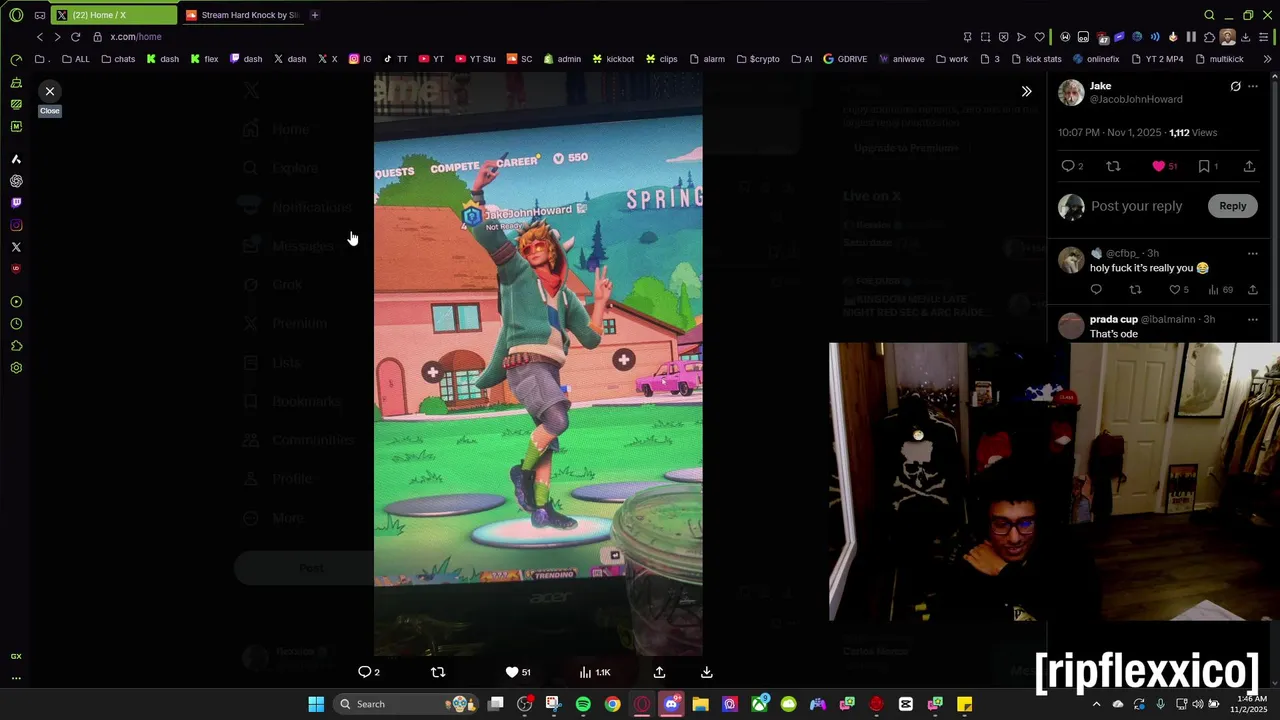The width and height of the screenshot is (1280, 720).
Task: Reply to the @cfbp_ comment
Action: (x=1096, y=290)
